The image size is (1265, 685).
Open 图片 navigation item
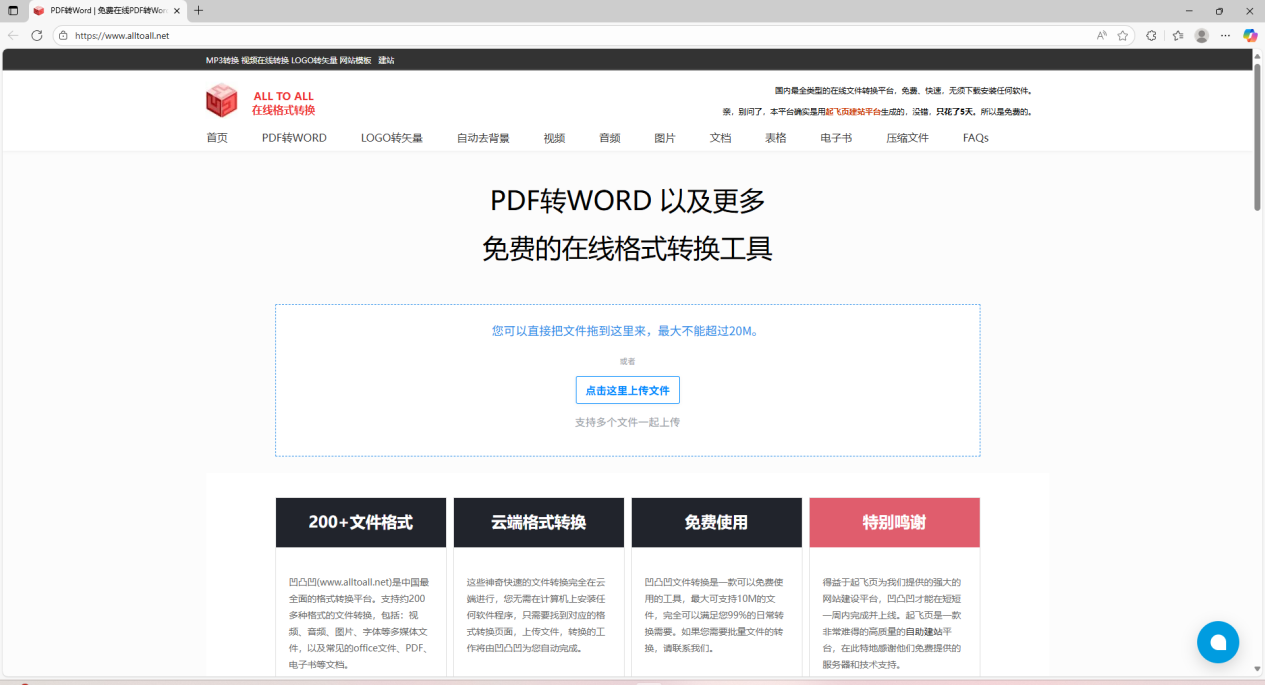[665, 138]
